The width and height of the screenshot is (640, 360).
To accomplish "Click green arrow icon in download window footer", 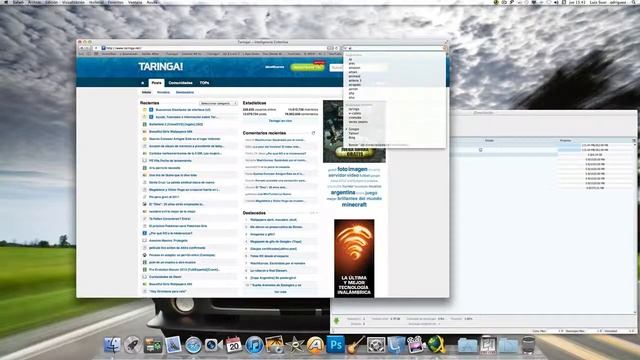I will (x=336, y=321).
